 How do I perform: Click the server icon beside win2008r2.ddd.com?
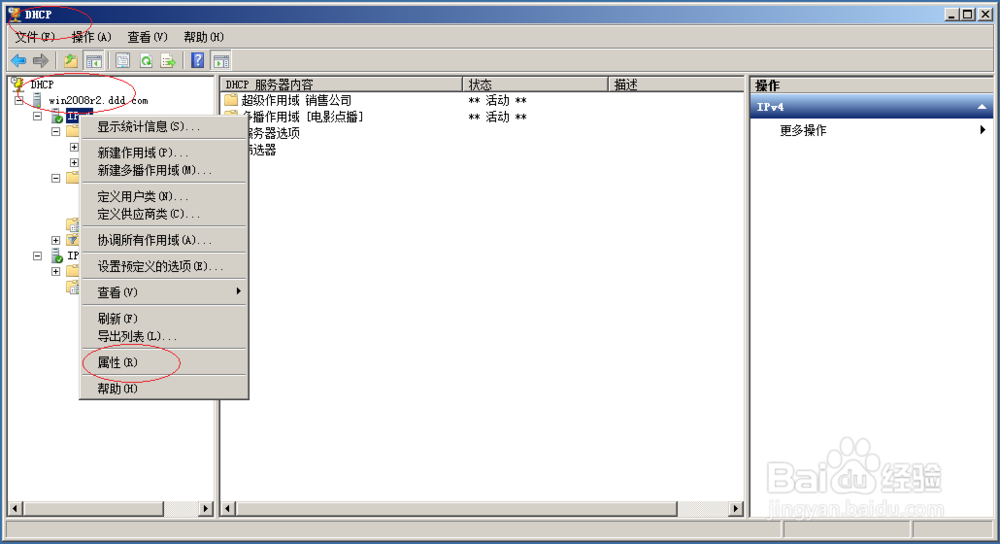point(38,100)
